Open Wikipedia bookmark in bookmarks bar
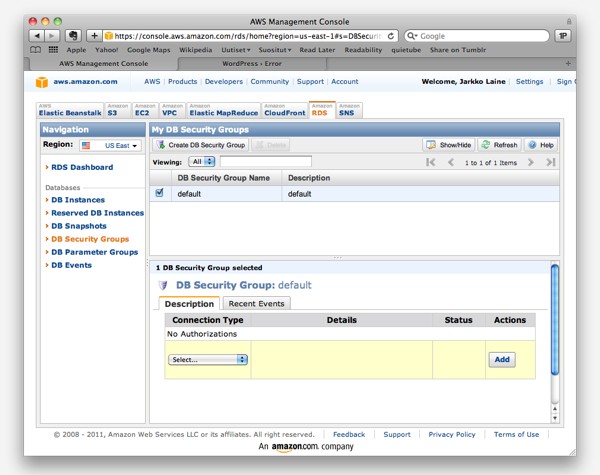 tap(196, 50)
